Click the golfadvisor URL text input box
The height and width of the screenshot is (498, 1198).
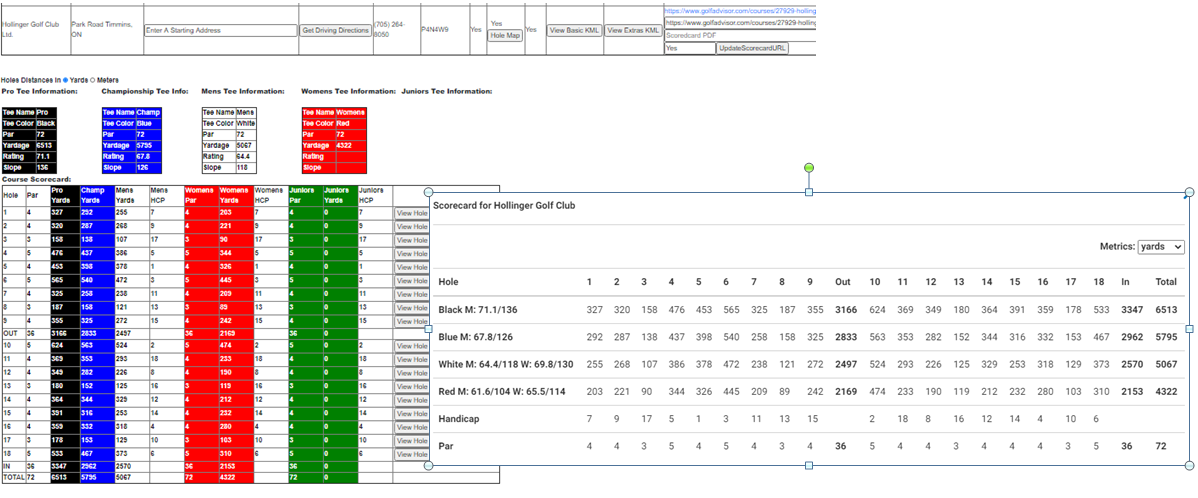(740, 24)
